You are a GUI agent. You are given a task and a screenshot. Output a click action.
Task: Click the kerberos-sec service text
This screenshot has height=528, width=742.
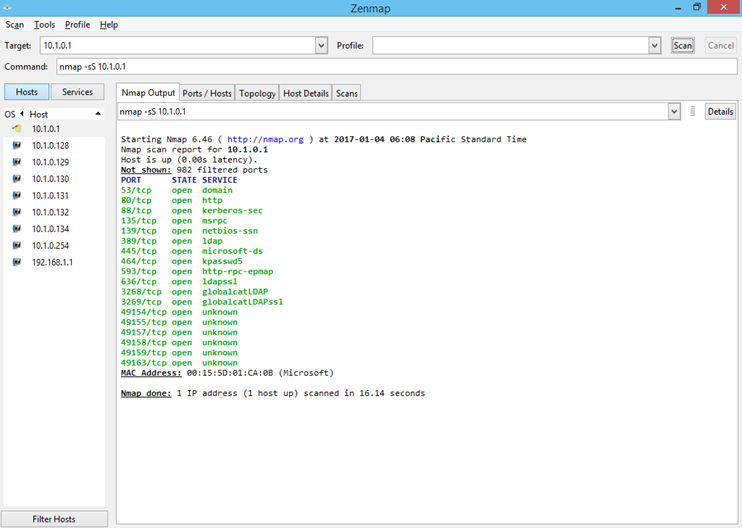(x=232, y=211)
